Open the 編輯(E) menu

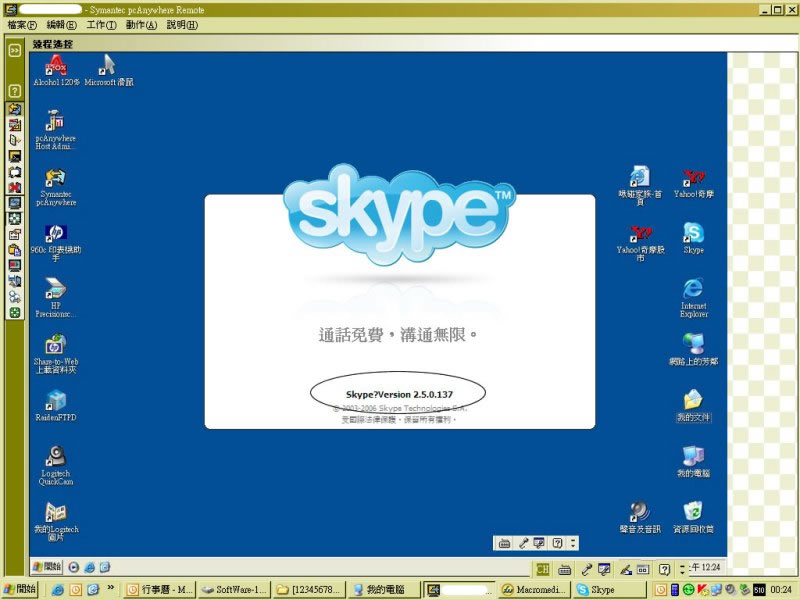pyautogui.click(x=61, y=24)
